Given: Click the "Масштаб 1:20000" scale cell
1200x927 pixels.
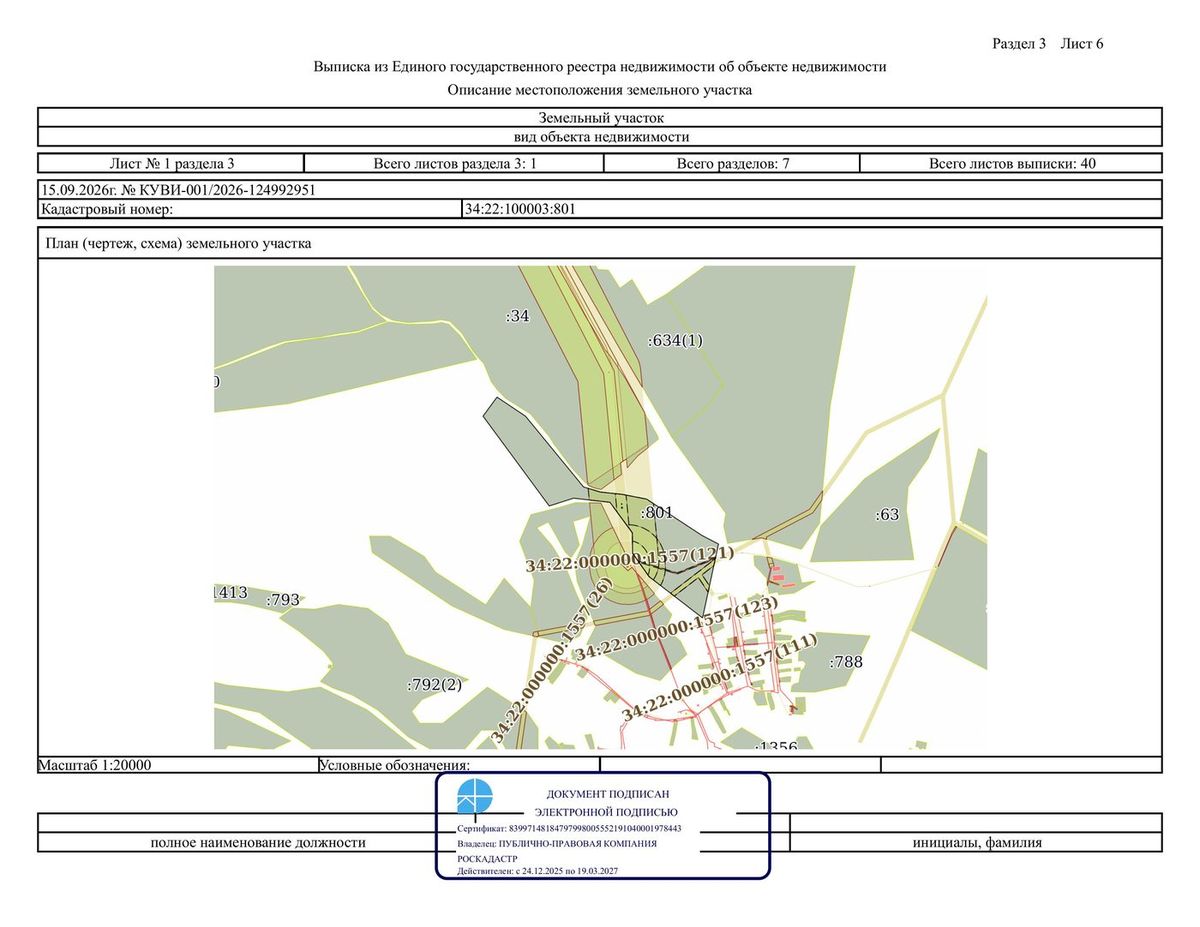Looking at the screenshot, I should [177, 765].
